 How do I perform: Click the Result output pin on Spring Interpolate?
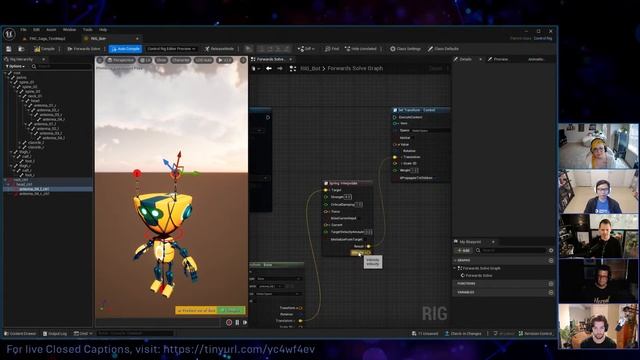tap(369, 246)
